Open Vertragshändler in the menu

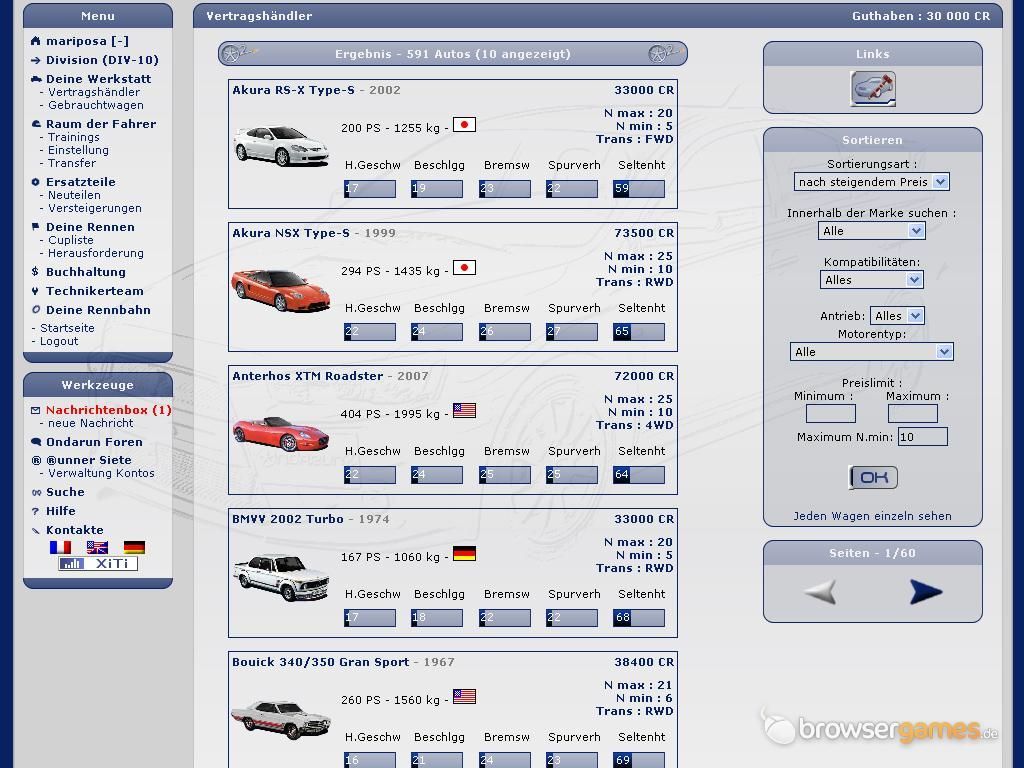point(94,92)
